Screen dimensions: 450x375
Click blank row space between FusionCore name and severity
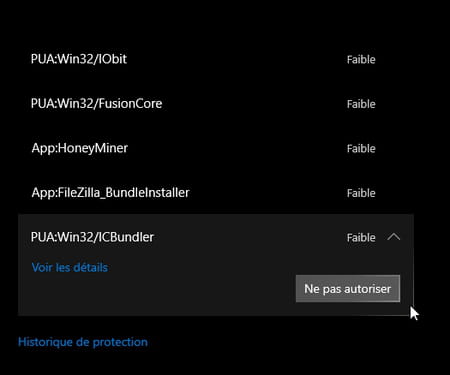(x=253, y=104)
